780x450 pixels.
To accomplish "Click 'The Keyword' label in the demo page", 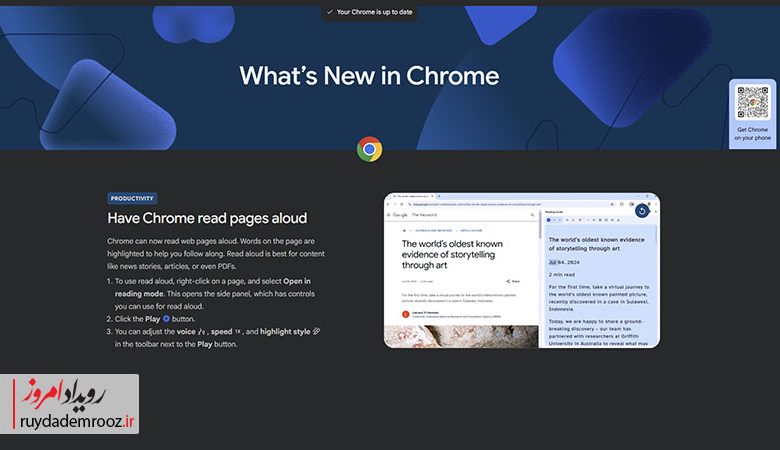I will (424, 215).
